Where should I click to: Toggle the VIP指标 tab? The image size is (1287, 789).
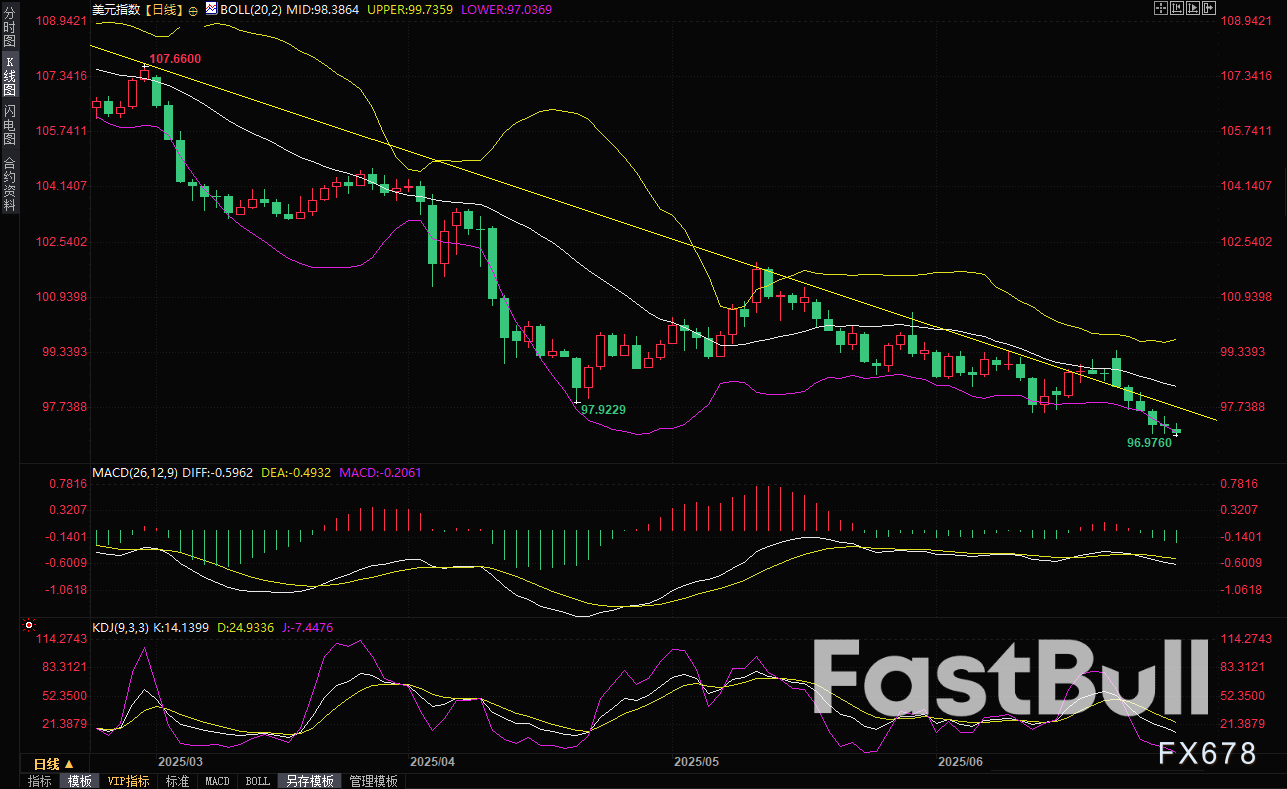click(x=128, y=781)
